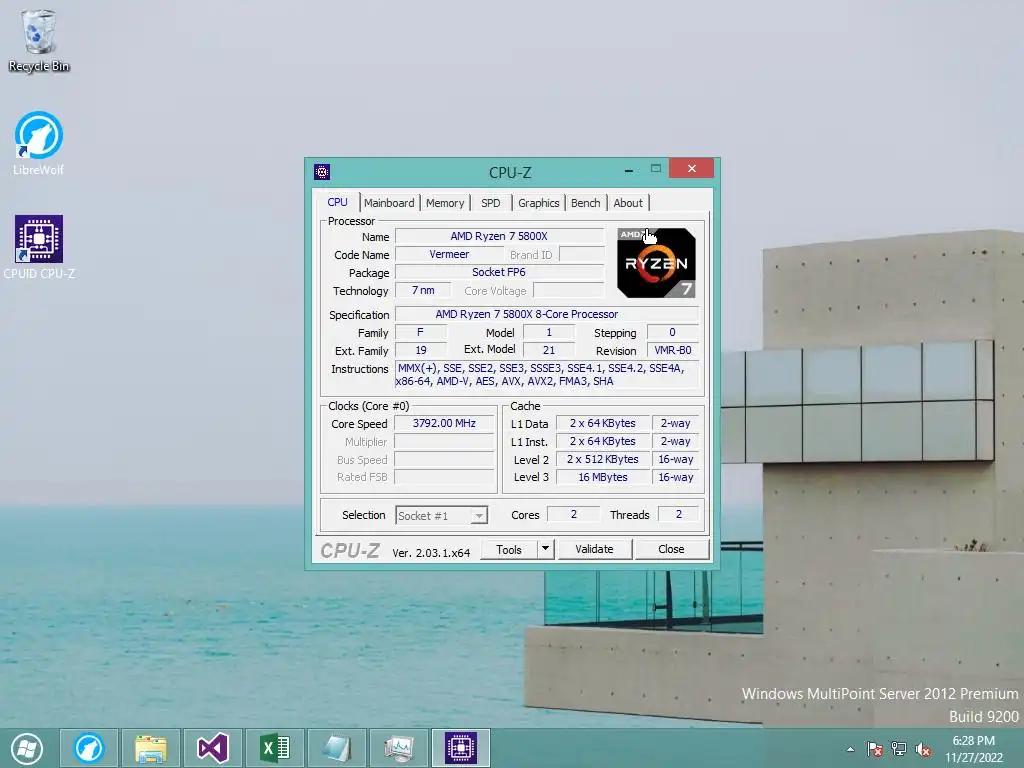Screen dimensions: 1024x768
Task: Click the version text Ver. 2.03.1.x64
Action: point(431,552)
